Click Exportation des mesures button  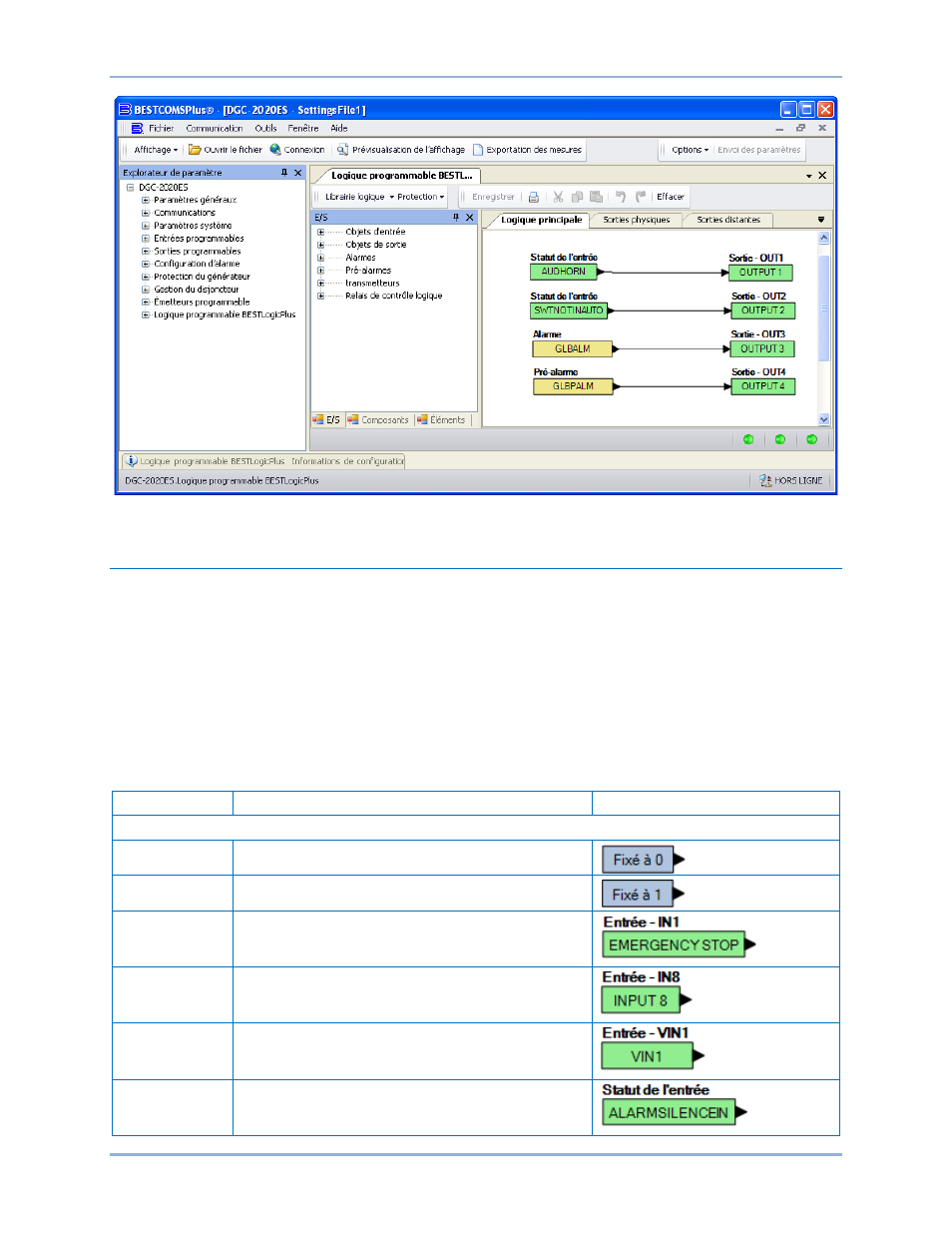[527, 150]
